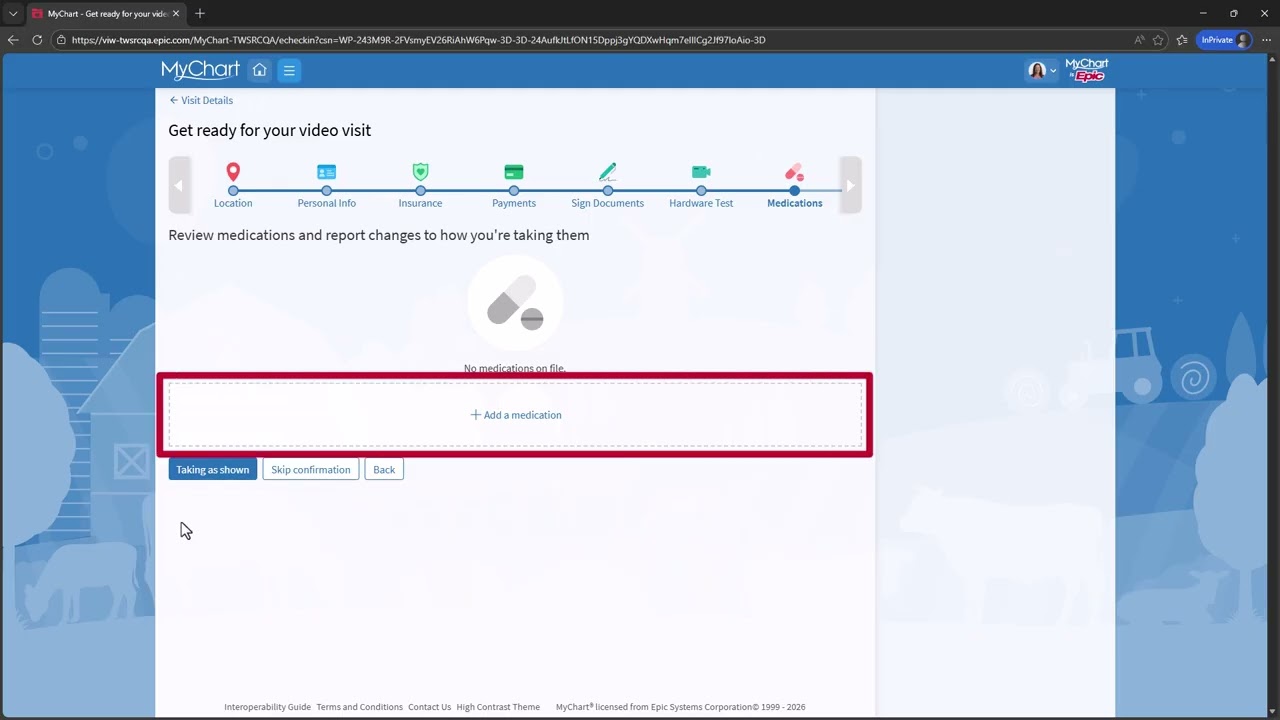
Task: Click the Medications step label
Action: 795,203
